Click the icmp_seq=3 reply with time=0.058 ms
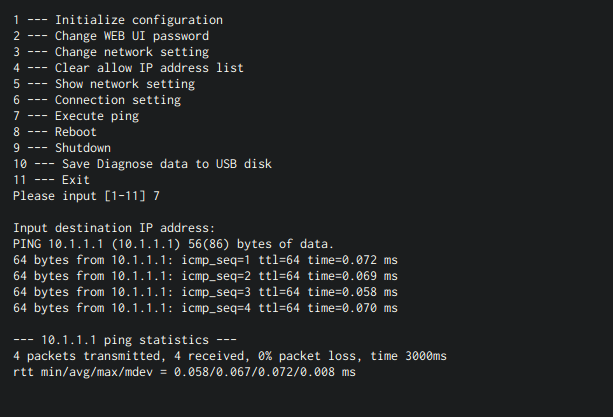Viewport: 613px width, 417px height. coord(205,292)
